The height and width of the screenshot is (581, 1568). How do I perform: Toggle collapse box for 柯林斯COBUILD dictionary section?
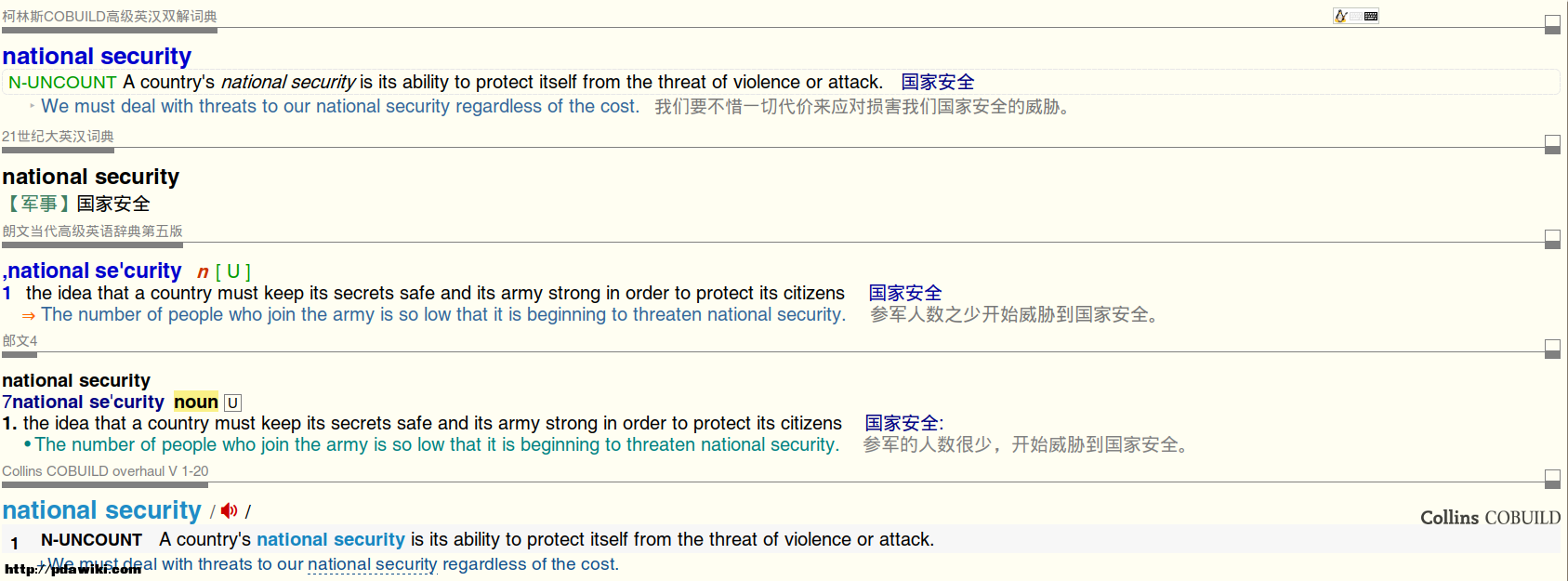[1552, 24]
